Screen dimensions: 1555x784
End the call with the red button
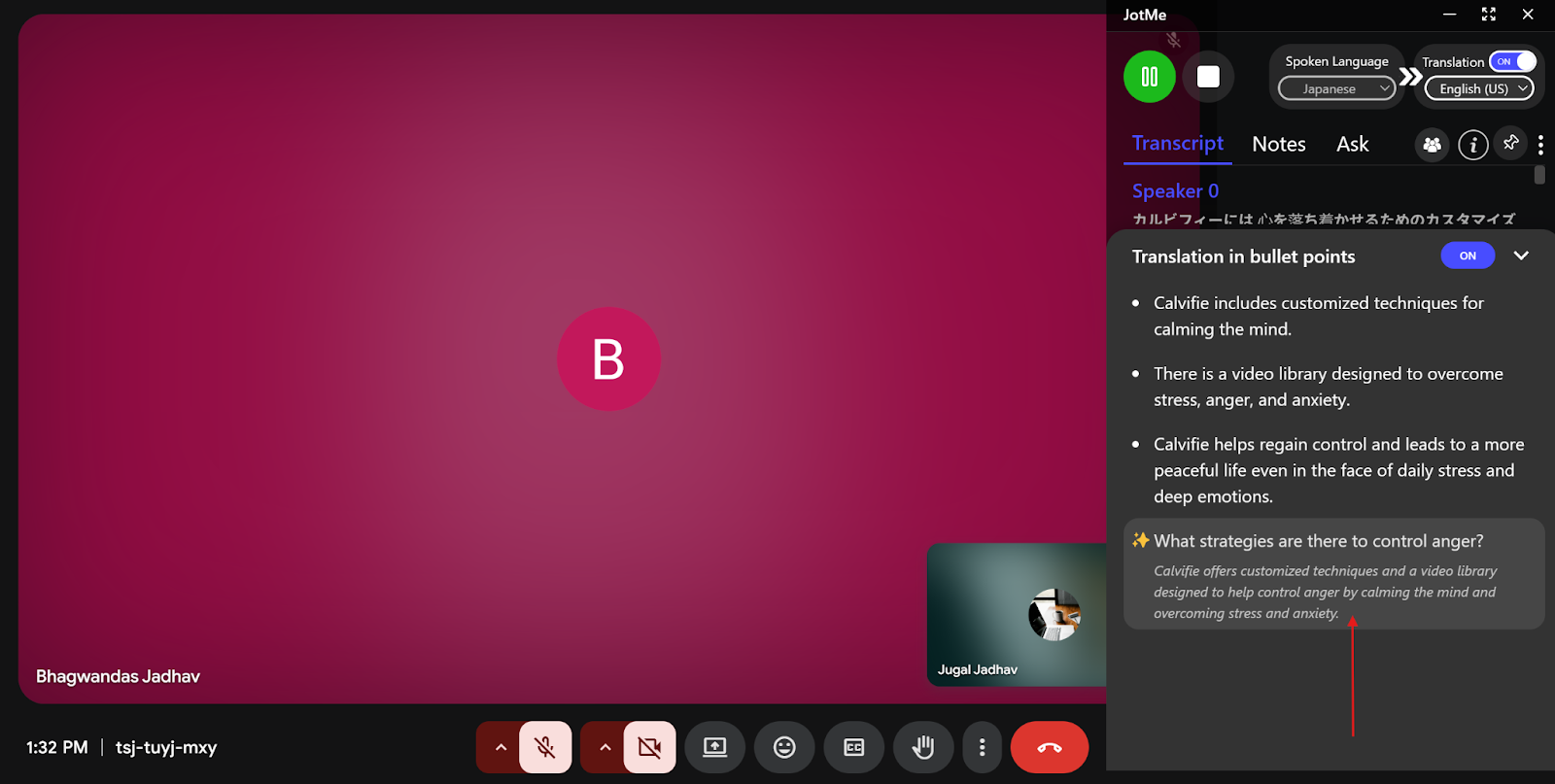coord(1050,747)
